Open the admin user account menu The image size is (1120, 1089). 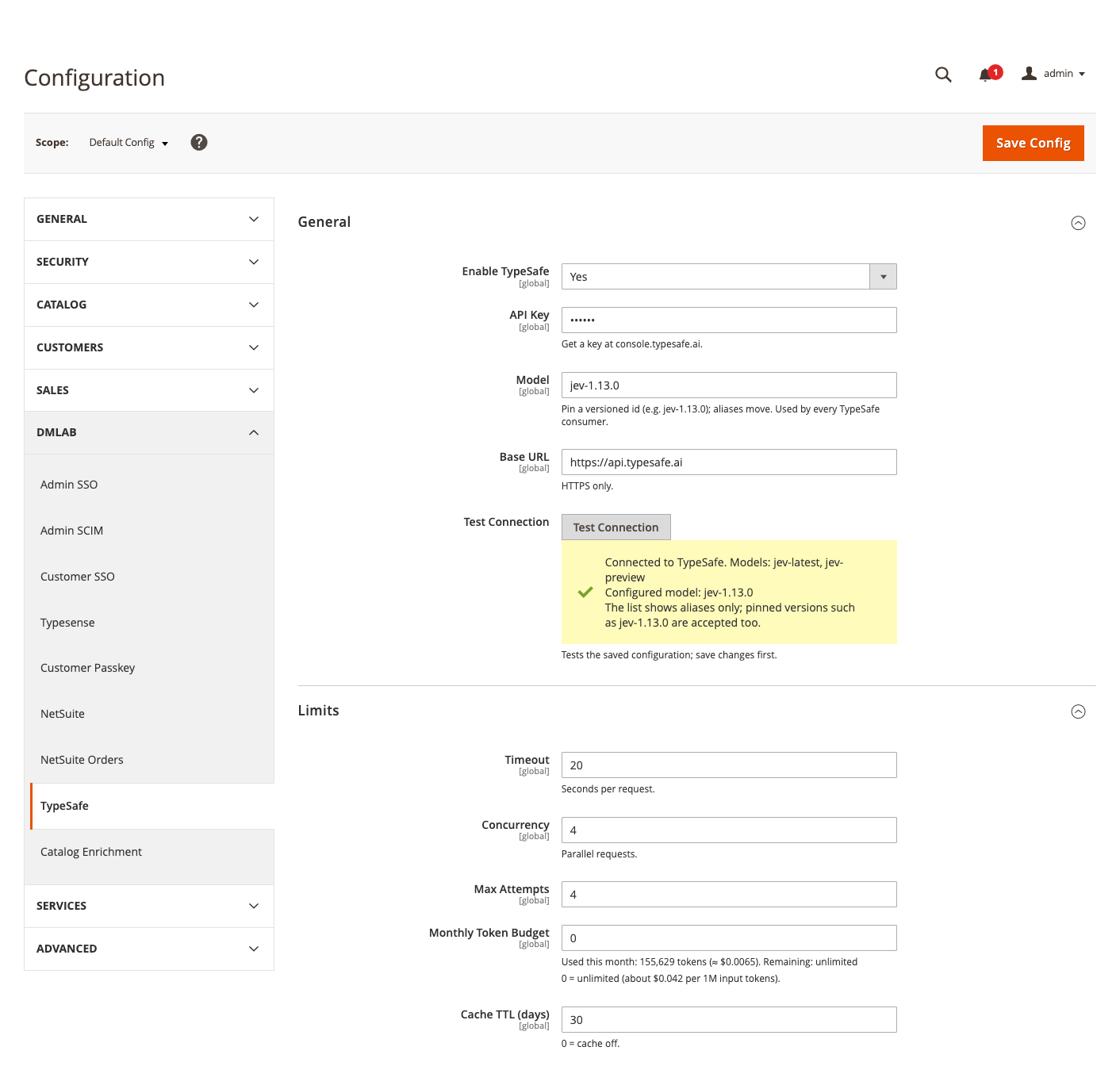(1053, 74)
